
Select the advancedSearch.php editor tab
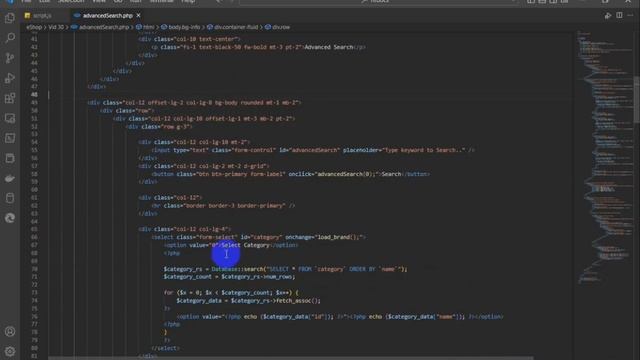point(108,16)
